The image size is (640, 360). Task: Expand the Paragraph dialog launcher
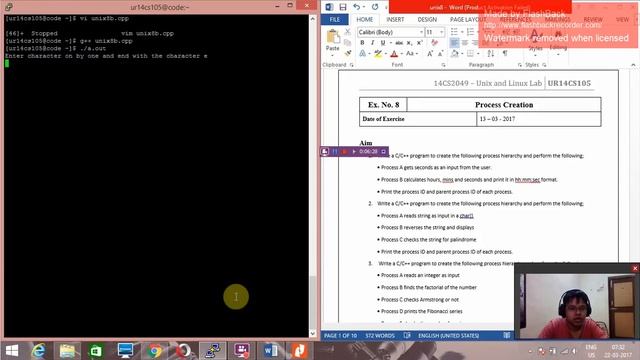pyautogui.click(x=520, y=65)
